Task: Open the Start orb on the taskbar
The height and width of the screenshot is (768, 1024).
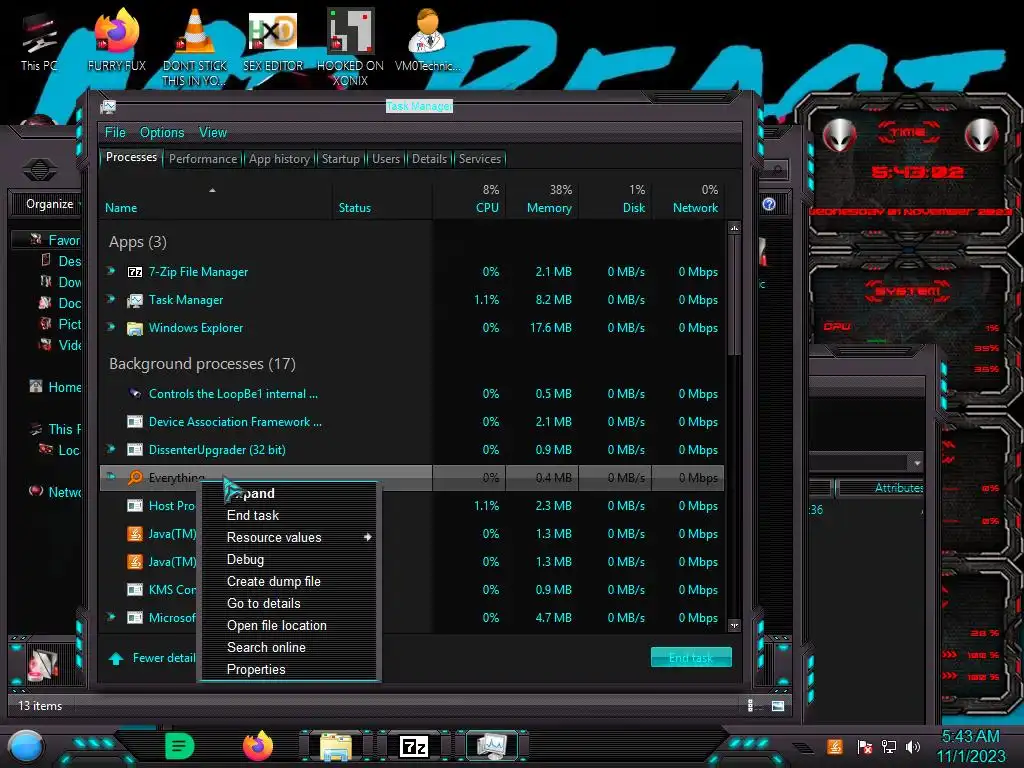Action: [x=27, y=746]
